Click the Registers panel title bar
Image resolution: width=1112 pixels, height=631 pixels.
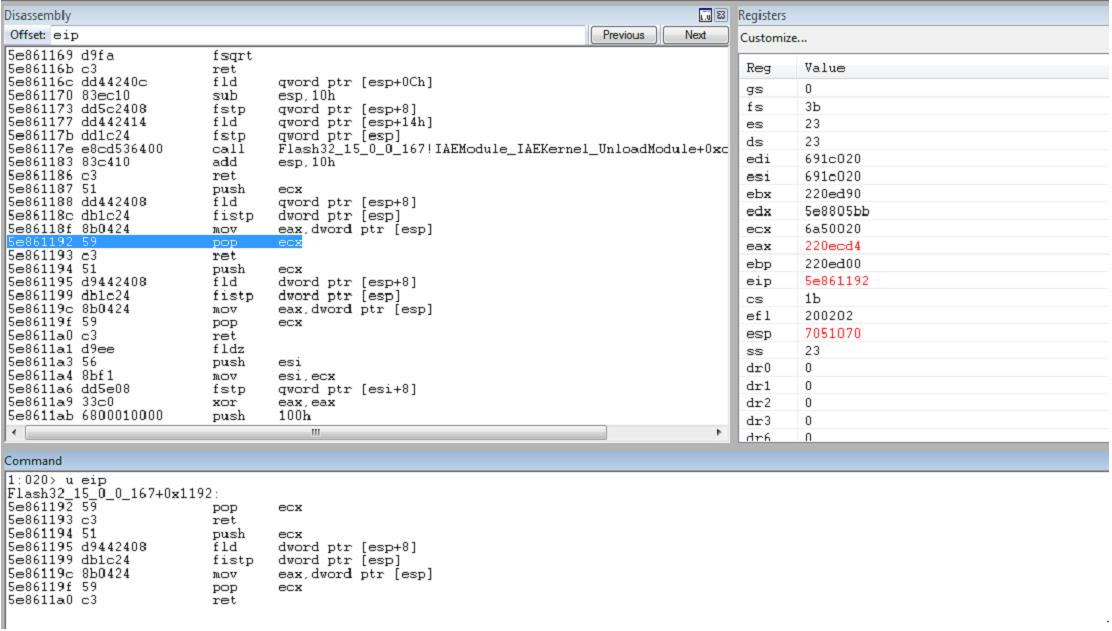coord(923,16)
